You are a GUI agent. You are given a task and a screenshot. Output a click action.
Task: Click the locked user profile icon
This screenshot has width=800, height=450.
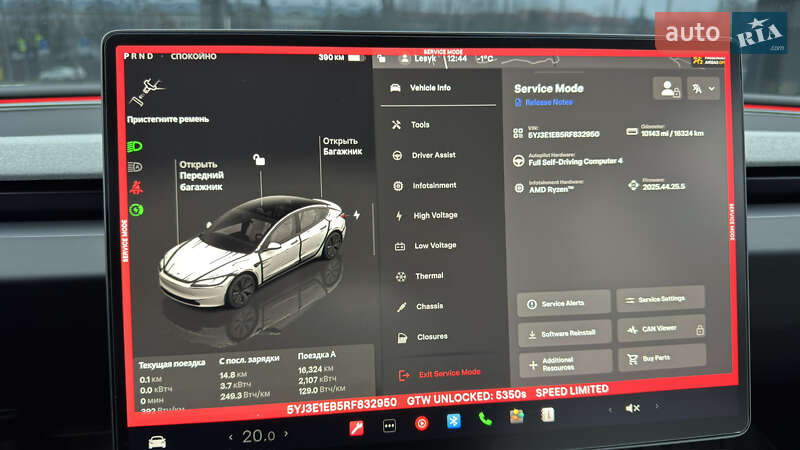(667, 88)
